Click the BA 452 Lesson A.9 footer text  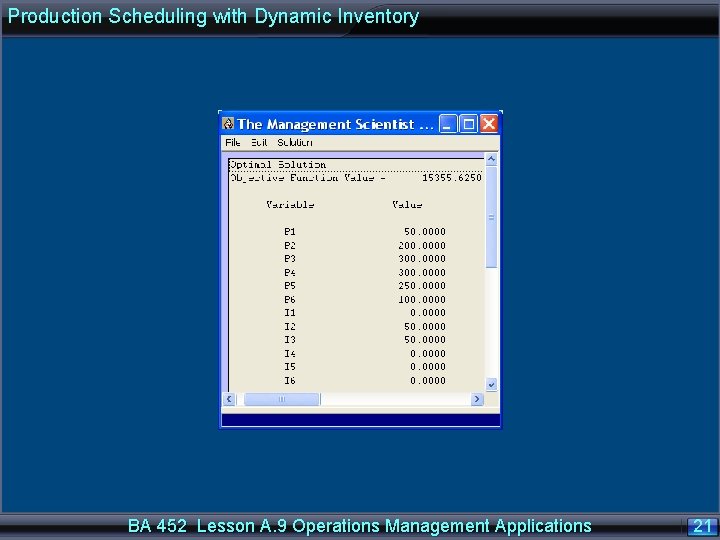(x=360, y=526)
